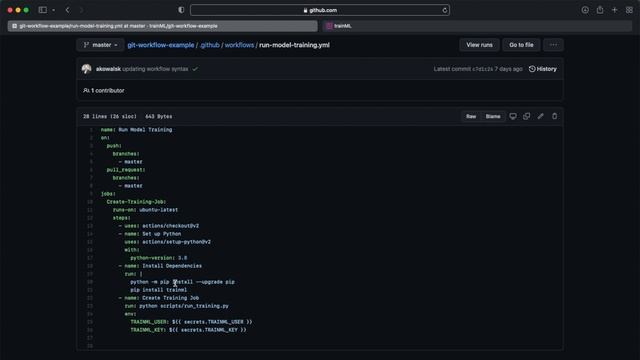Edit this file with pencil icon
Image resolution: width=640 pixels, height=360 pixels.
tap(540, 116)
